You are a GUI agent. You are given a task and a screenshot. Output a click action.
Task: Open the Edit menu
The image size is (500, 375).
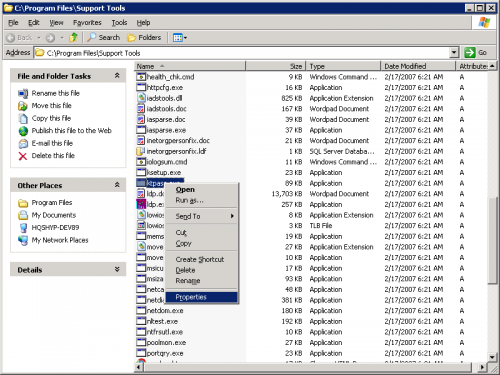tap(34, 23)
